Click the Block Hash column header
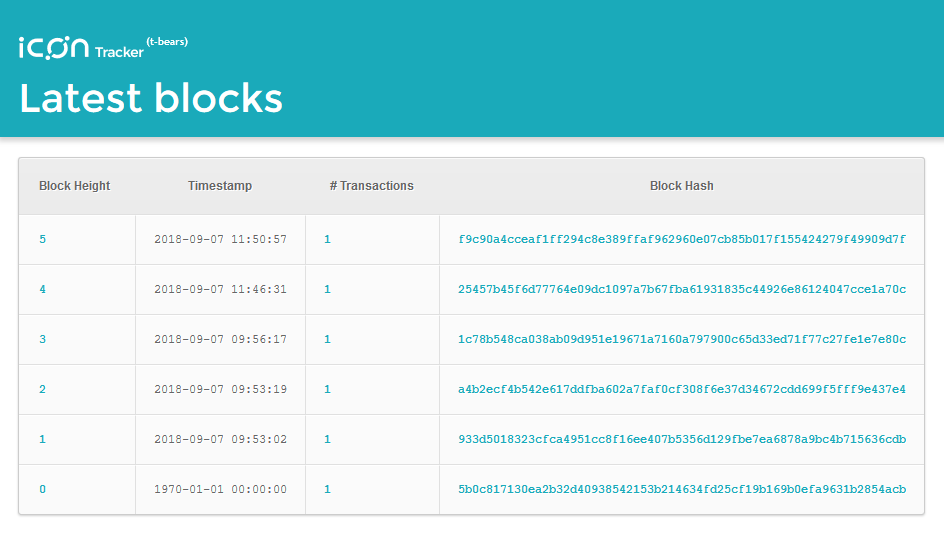The image size is (944, 537). (x=682, y=186)
